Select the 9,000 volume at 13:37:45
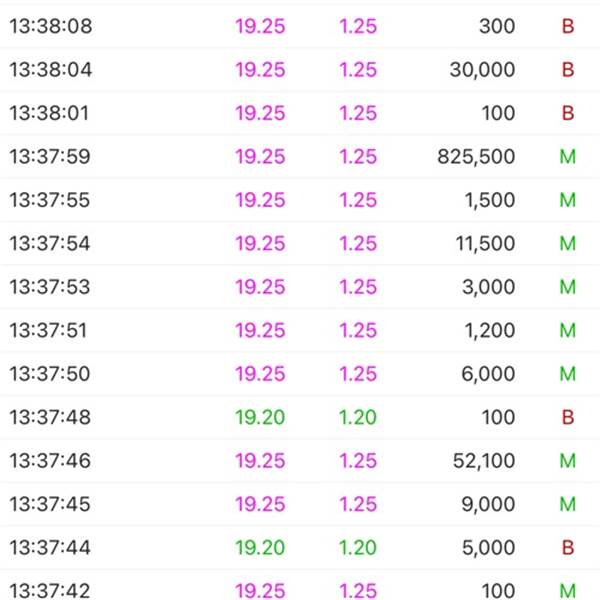Screen dimensions: 600x600 coord(488,504)
